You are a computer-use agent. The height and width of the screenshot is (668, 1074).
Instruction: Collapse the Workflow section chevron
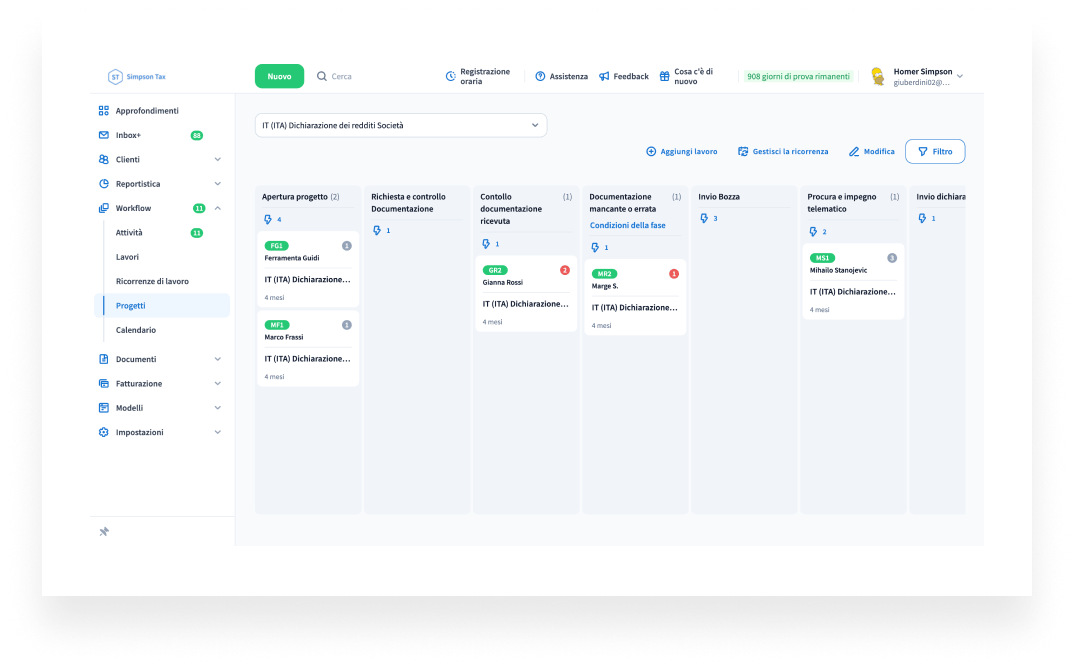tap(218, 208)
